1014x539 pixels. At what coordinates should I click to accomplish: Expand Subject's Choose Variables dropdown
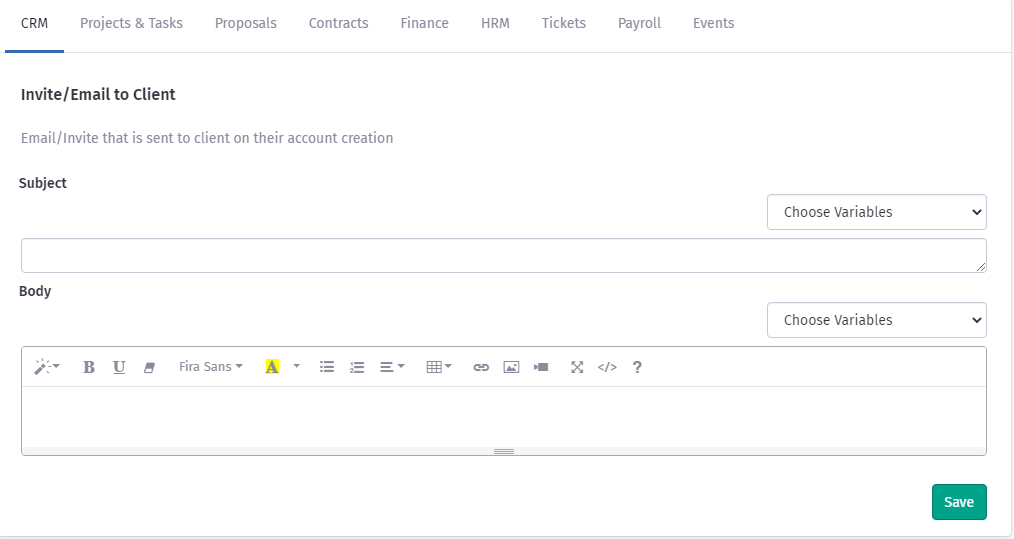[x=876, y=212]
